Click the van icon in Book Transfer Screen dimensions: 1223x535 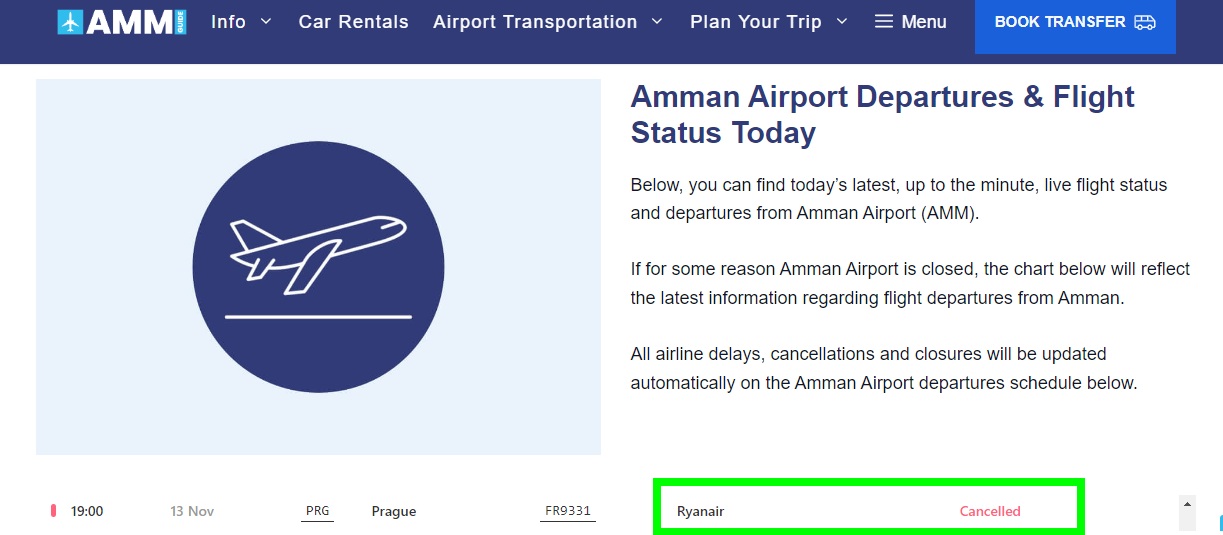[x=1145, y=22]
